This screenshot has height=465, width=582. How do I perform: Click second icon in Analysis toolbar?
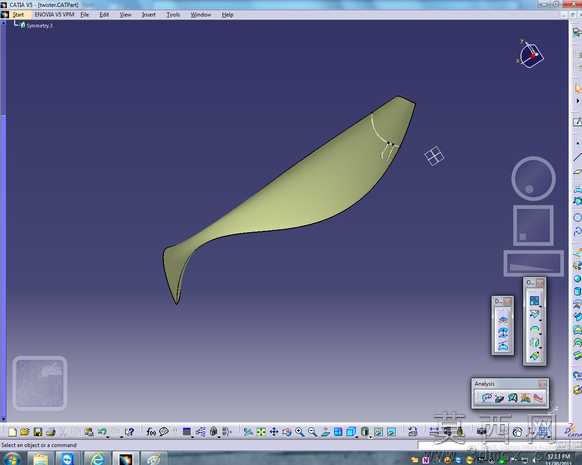pyautogui.click(x=500, y=398)
